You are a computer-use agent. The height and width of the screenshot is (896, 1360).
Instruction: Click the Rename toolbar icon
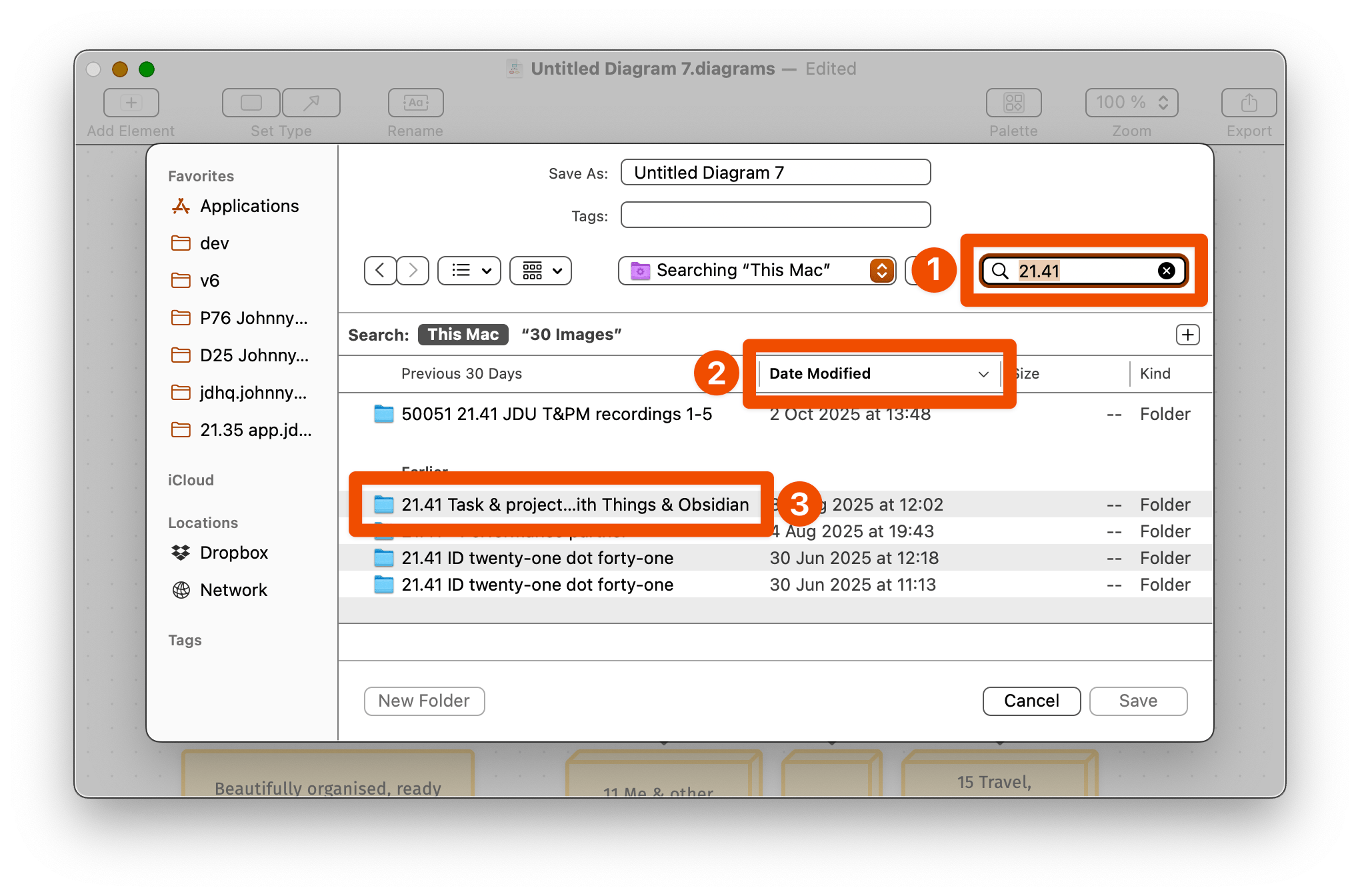[415, 102]
